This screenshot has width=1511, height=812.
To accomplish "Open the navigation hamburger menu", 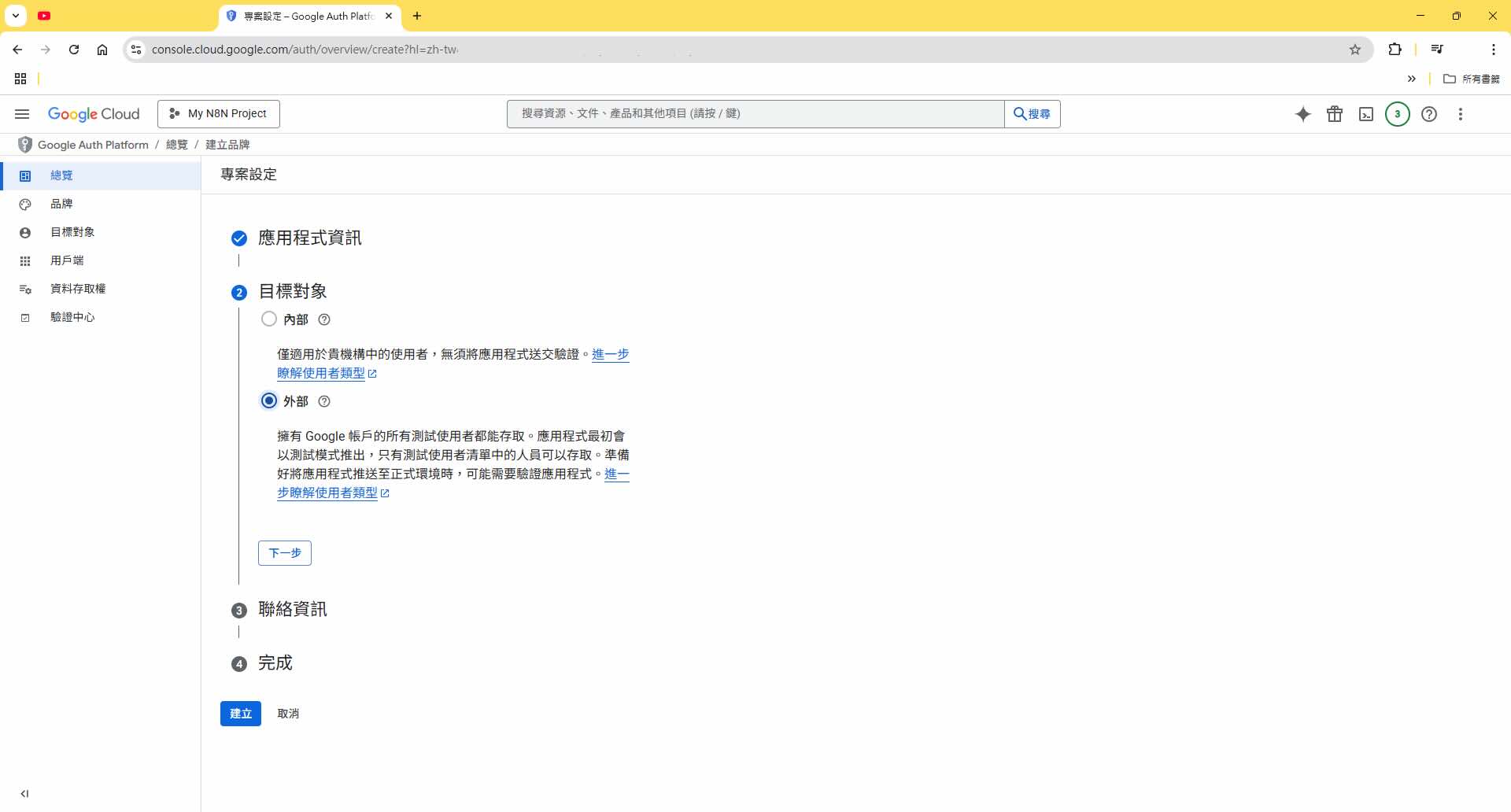I will click(x=21, y=114).
